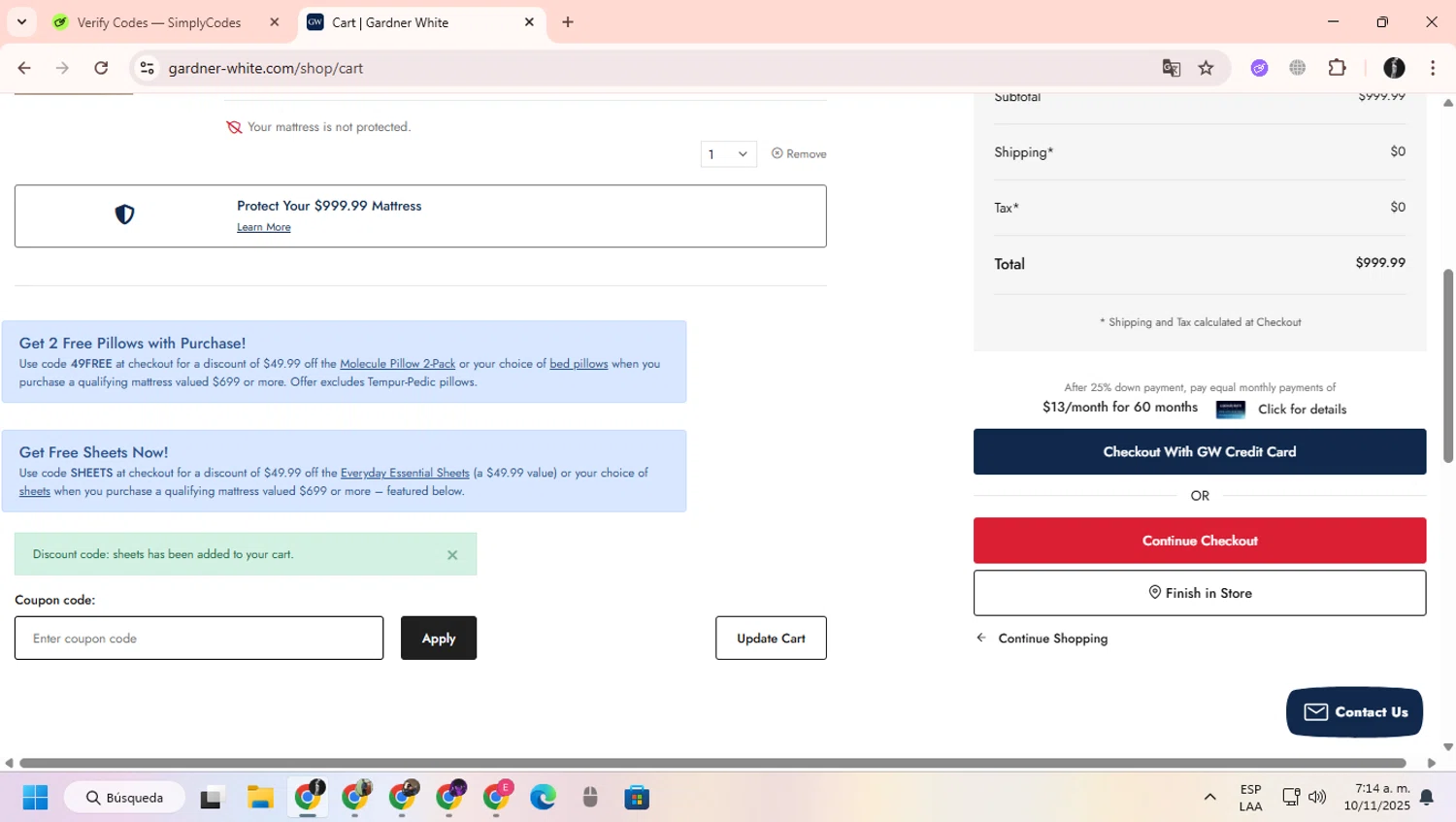Click the address bar URL
Viewport: 1456px width, 822px height.
coord(266,68)
